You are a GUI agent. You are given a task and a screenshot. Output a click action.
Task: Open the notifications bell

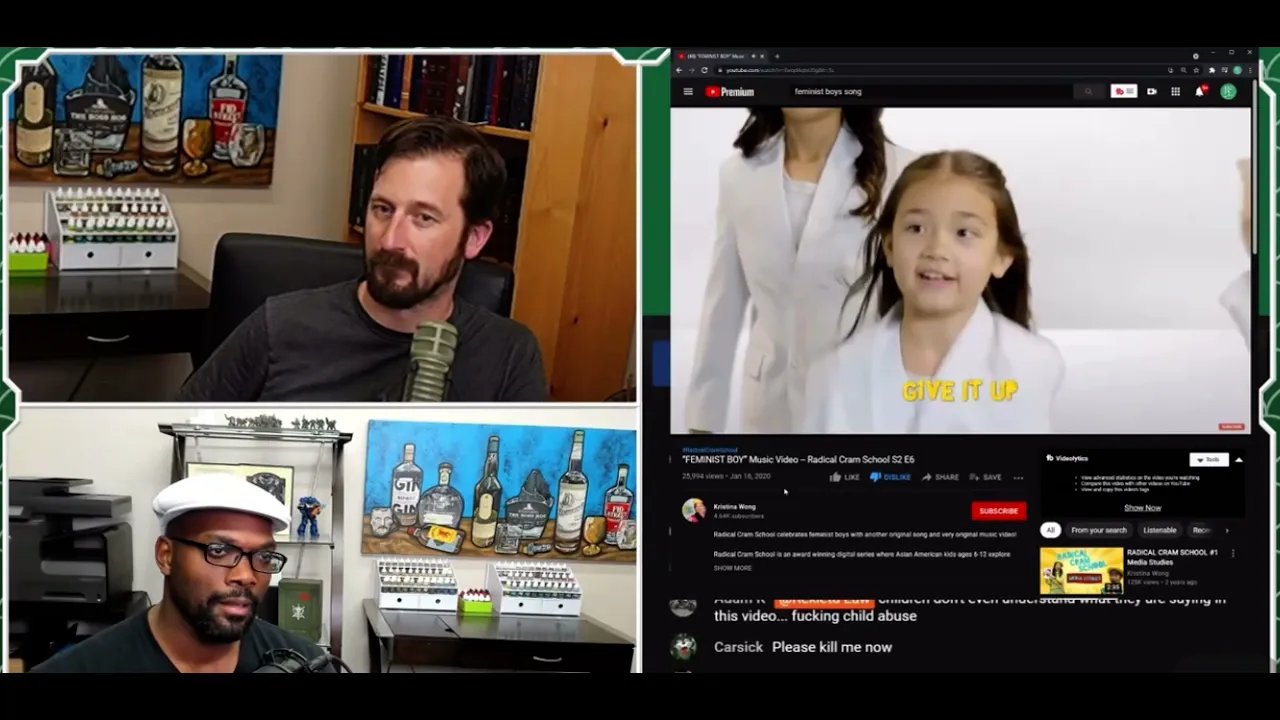coord(1200,91)
